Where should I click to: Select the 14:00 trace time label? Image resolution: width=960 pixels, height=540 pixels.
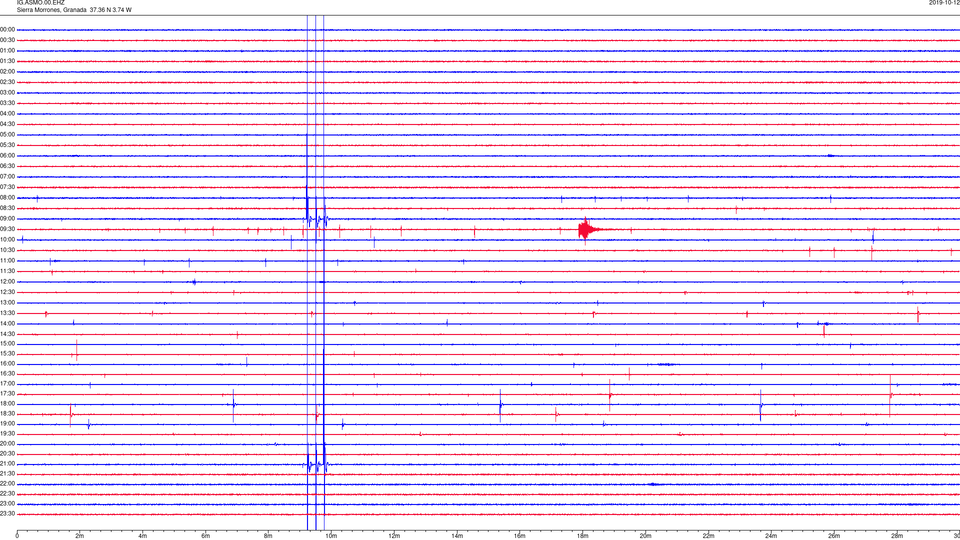point(7,323)
